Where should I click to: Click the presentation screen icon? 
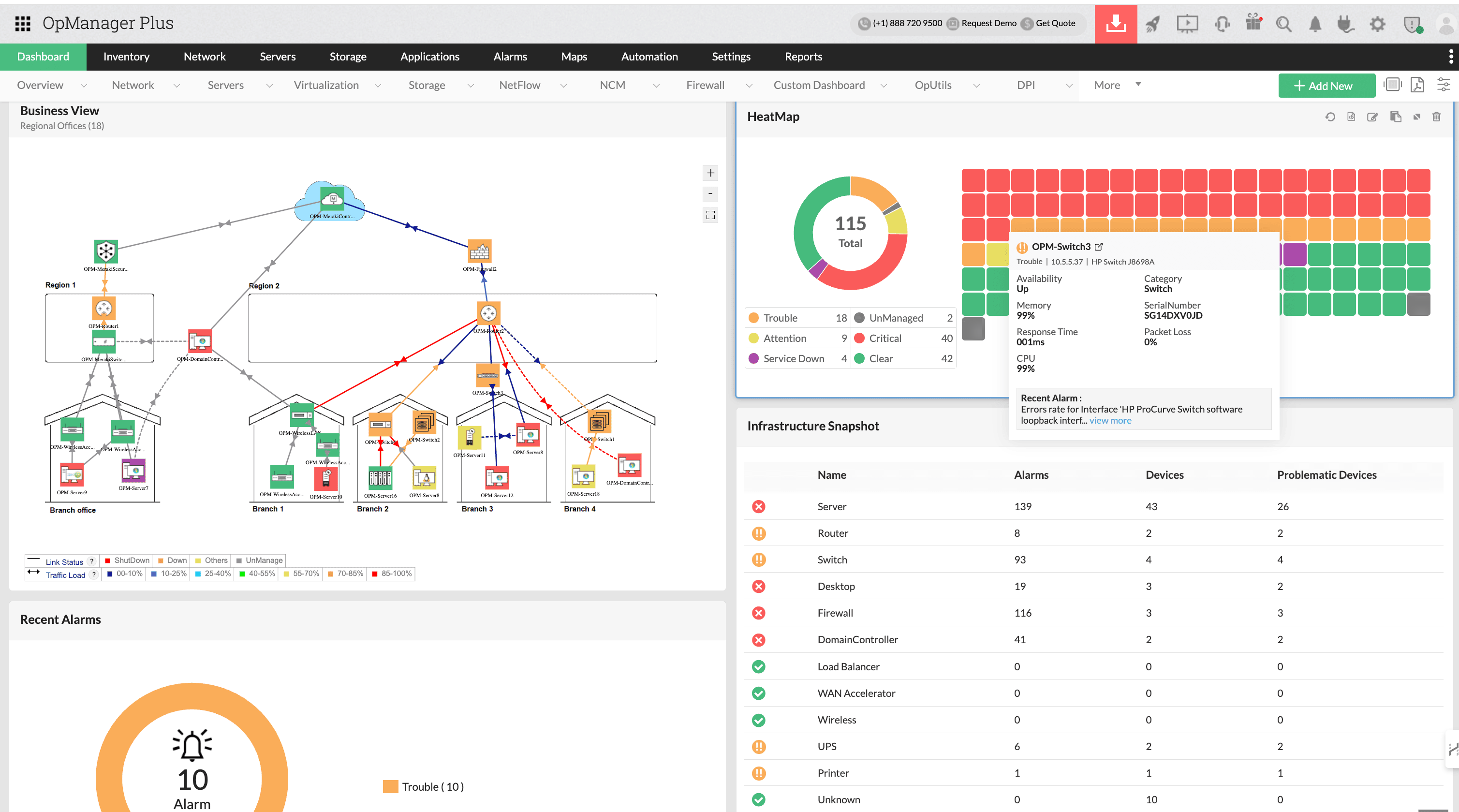[1187, 24]
